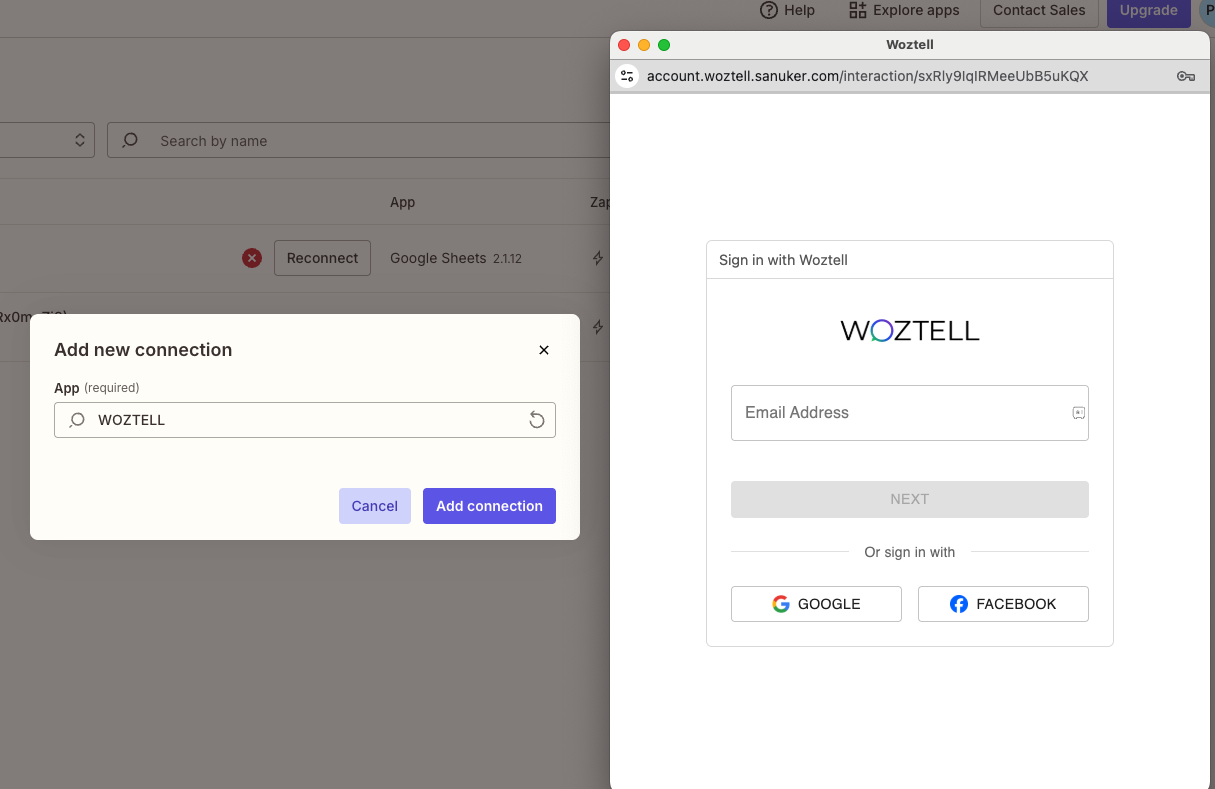Sign in with the Google button
This screenshot has width=1215, height=789.
point(816,604)
